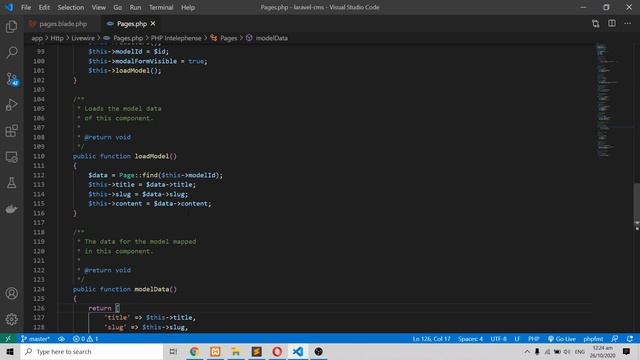Open the feedback icon in status bar
This screenshot has height=360, width=640.
click(615, 339)
